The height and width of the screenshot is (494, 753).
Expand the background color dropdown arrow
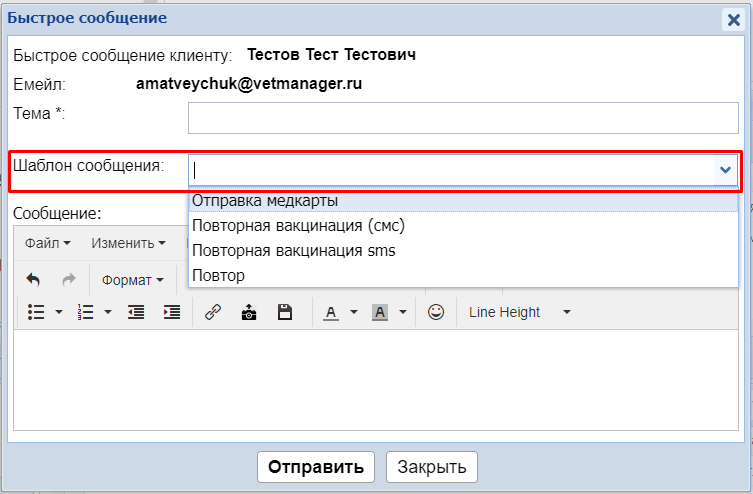tap(403, 312)
